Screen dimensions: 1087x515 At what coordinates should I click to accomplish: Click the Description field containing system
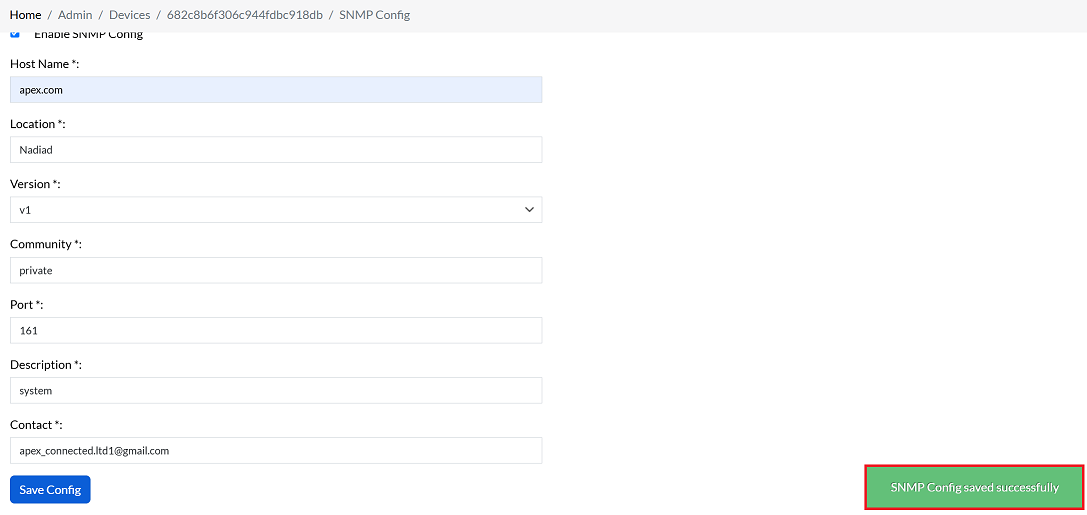click(276, 390)
